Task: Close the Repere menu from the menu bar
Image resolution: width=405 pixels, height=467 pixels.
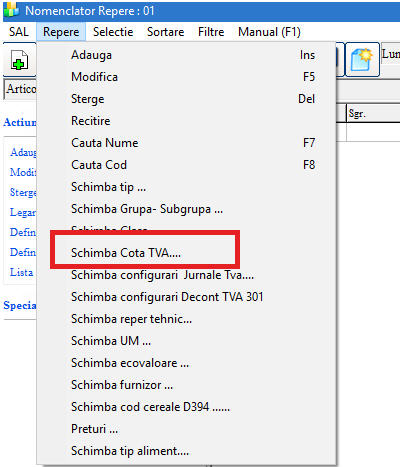Action: 61,32
